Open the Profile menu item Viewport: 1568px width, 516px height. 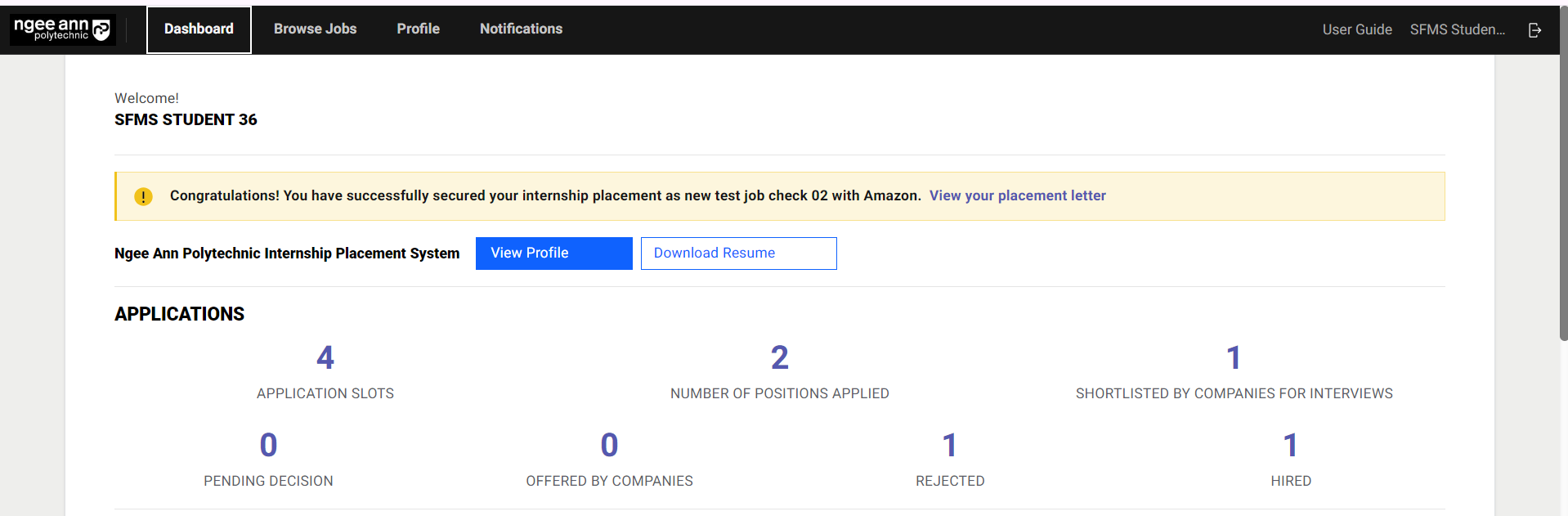point(418,29)
